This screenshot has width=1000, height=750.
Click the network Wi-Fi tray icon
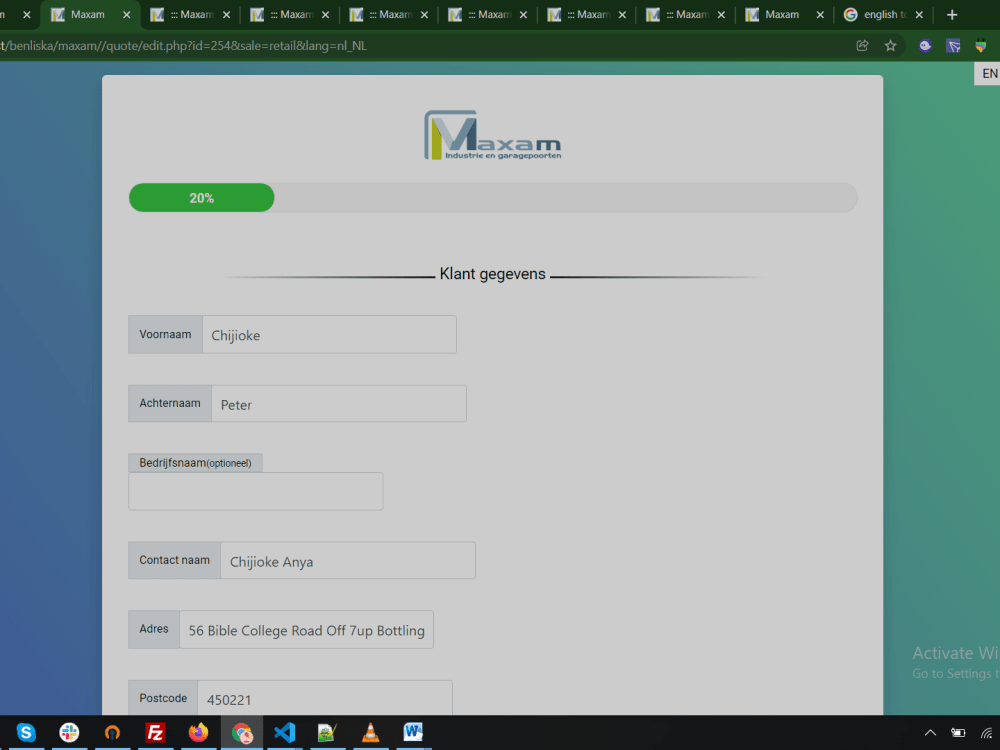click(987, 733)
